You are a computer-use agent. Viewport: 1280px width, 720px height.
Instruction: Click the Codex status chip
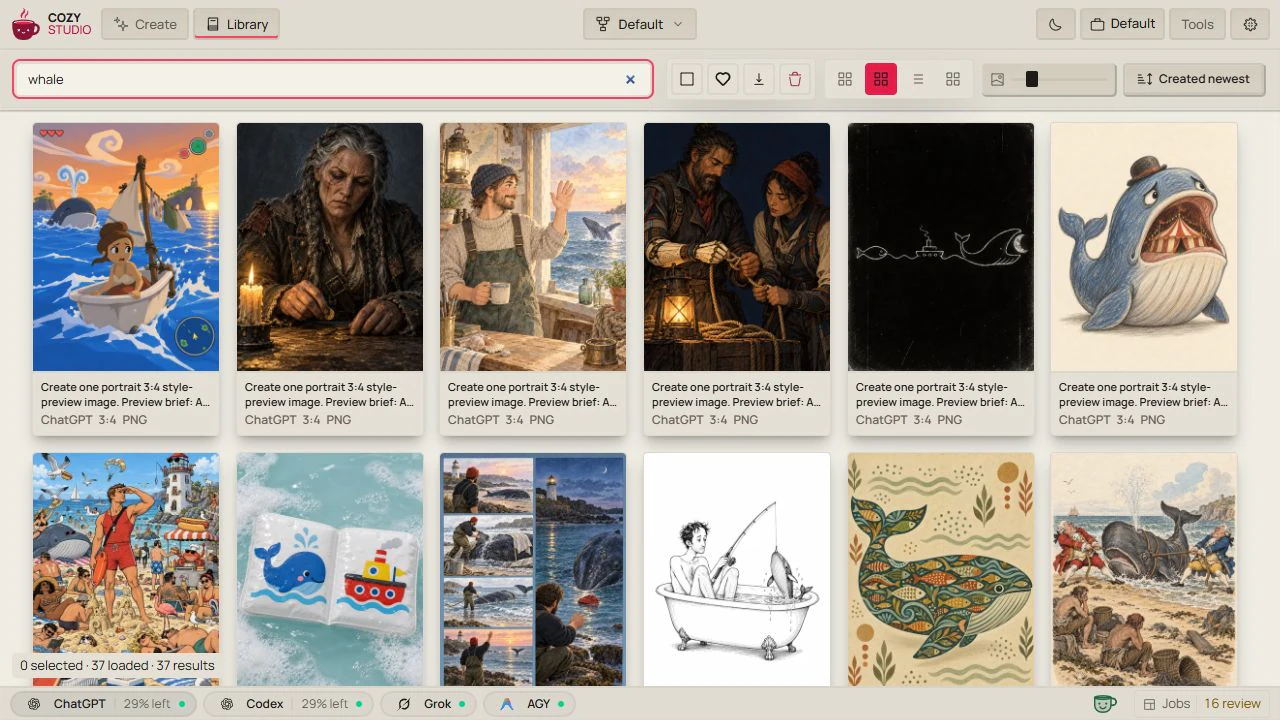[290, 704]
